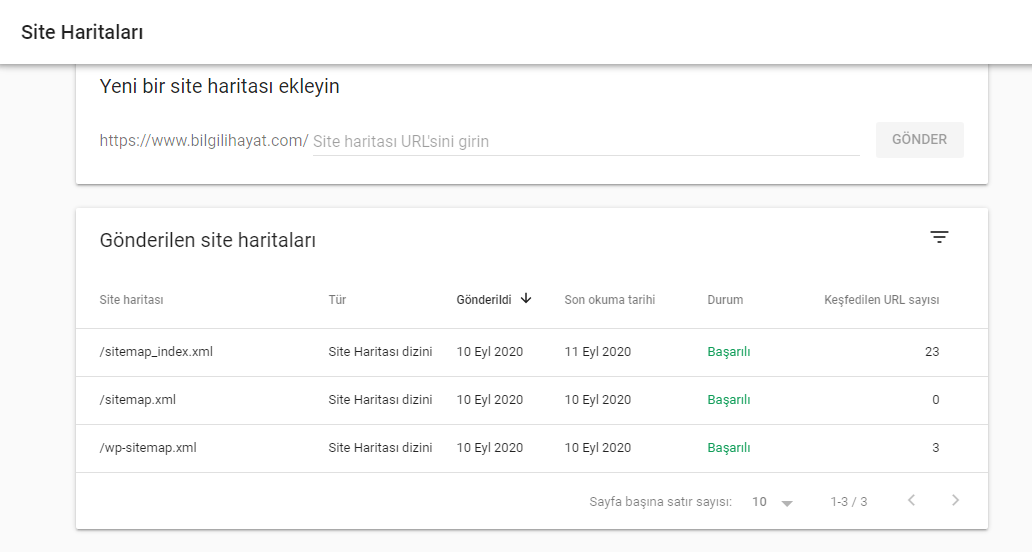
Task: Open the /wp-sitemap.xml row
Action: [x=532, y=449]
